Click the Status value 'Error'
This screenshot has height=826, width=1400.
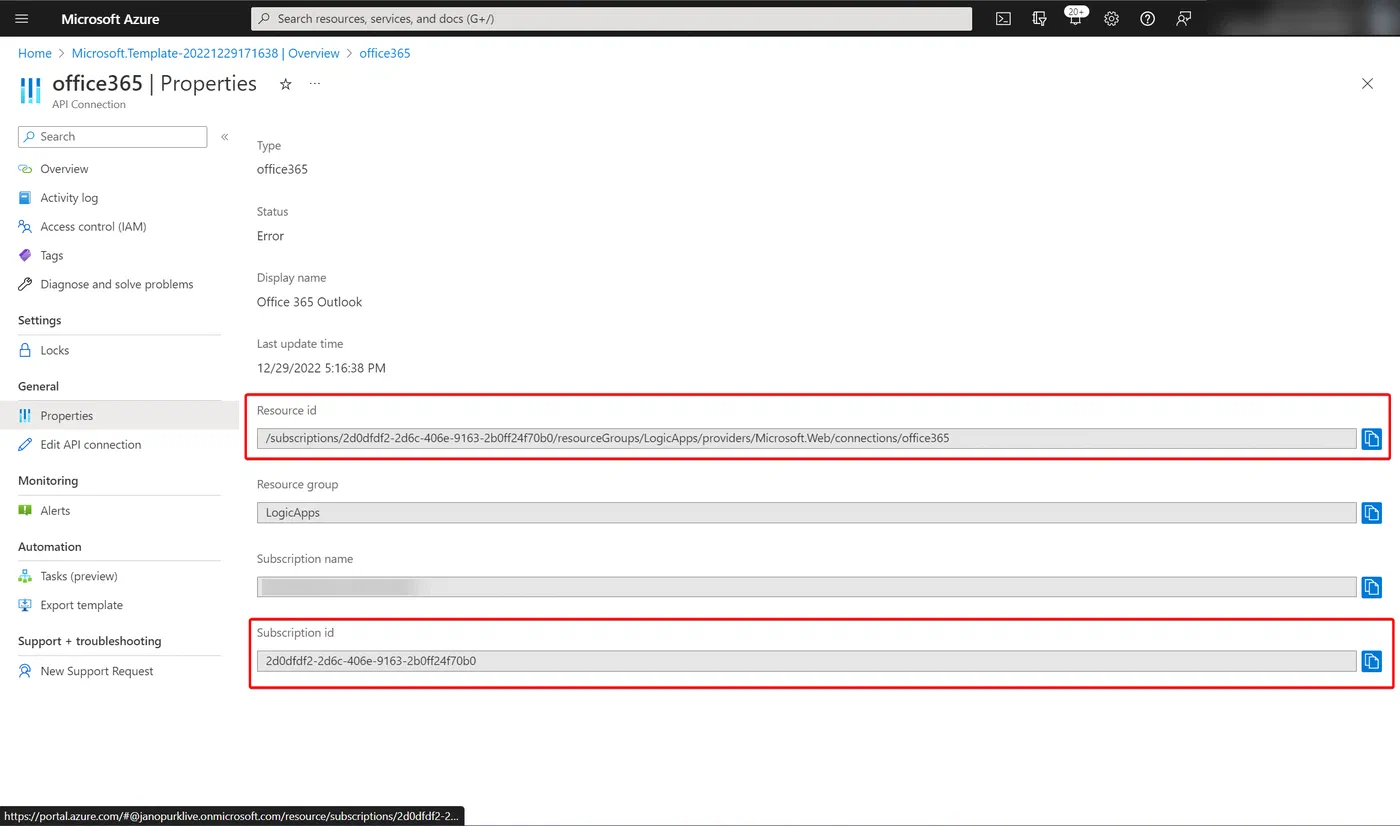270,236
